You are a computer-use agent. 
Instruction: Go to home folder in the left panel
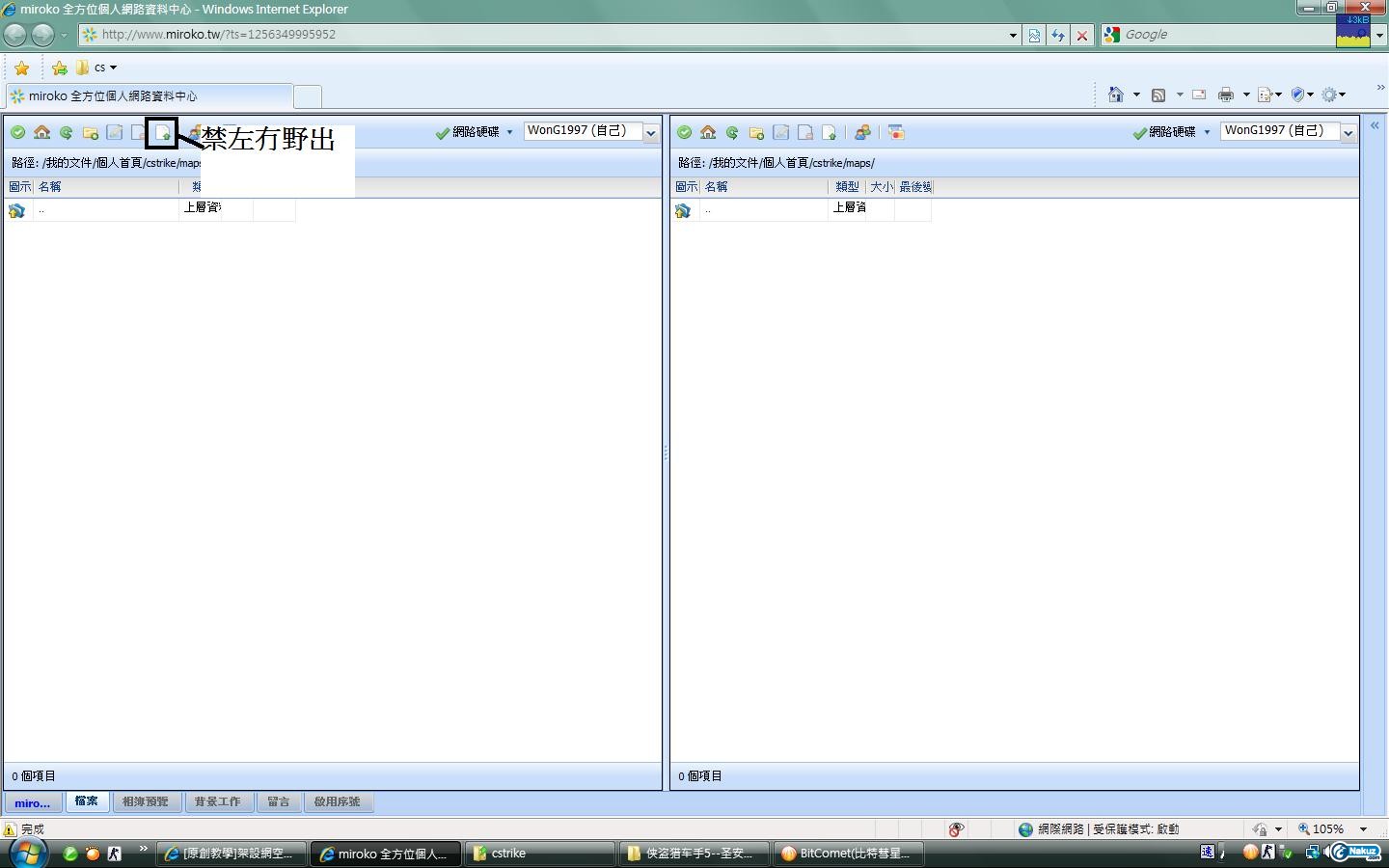point(41,133)
